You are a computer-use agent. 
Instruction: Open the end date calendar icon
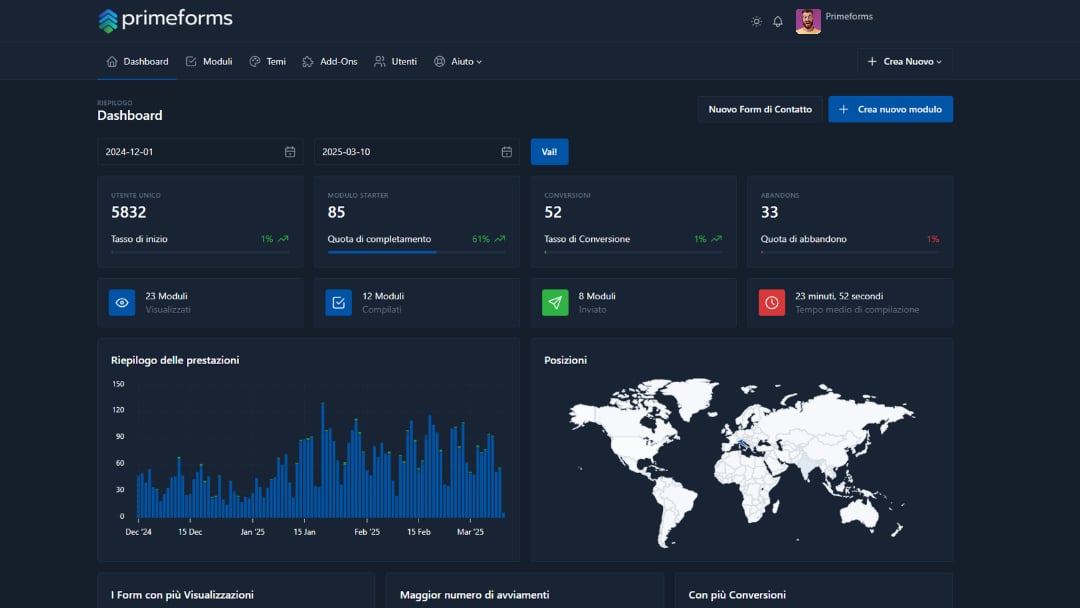pyautogui.click(x=506, y=152)
